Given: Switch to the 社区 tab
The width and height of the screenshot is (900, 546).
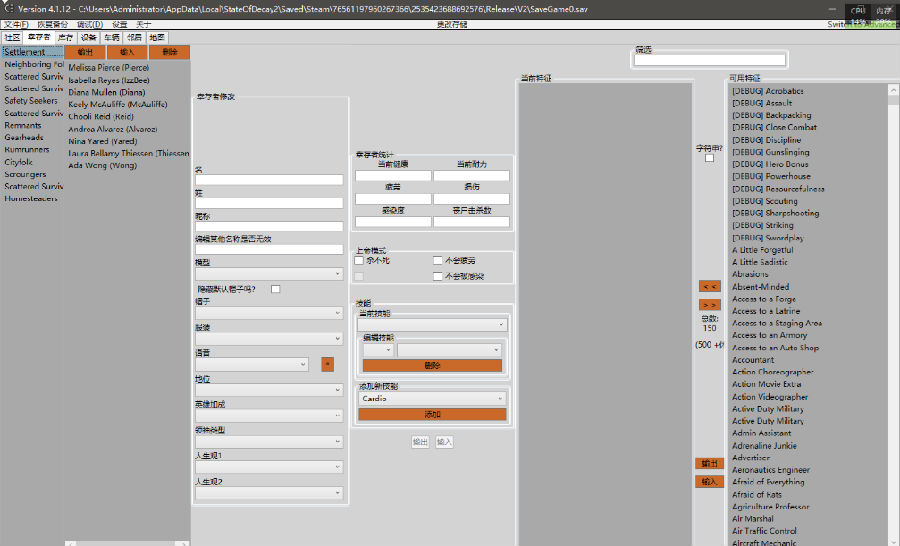Looking at the screenshot, I should (12, 37).
